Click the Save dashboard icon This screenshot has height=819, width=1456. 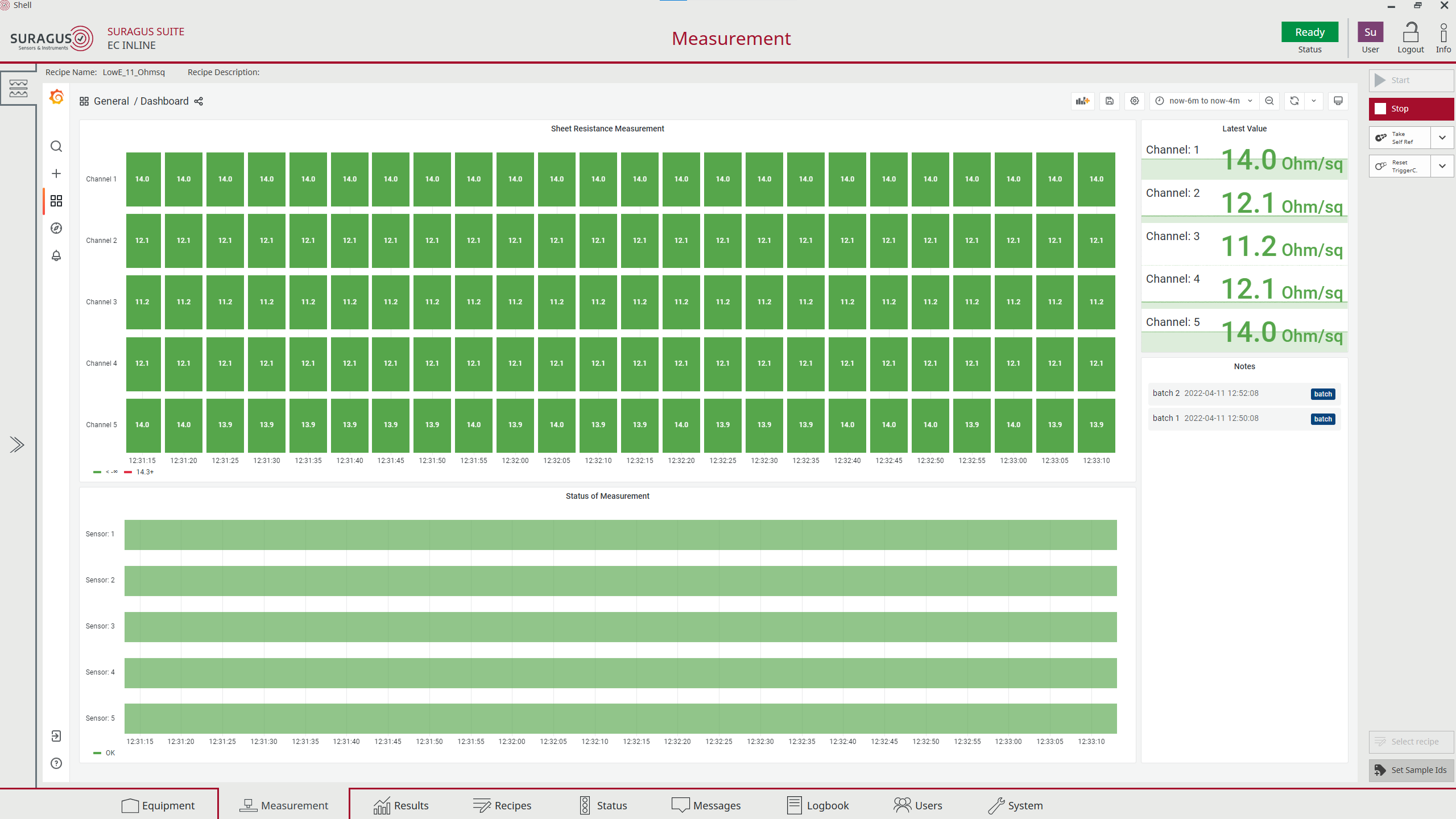1109,101
